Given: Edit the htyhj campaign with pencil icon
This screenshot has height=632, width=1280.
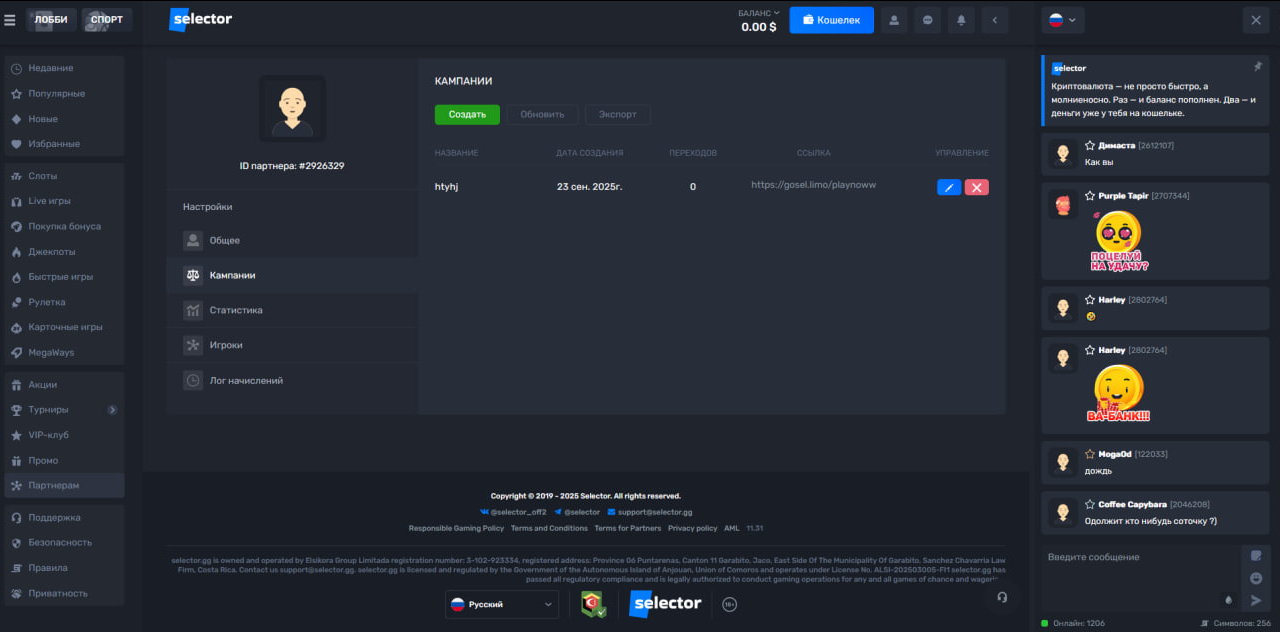Looking at the screenshot, I should (x=948, y=187).
